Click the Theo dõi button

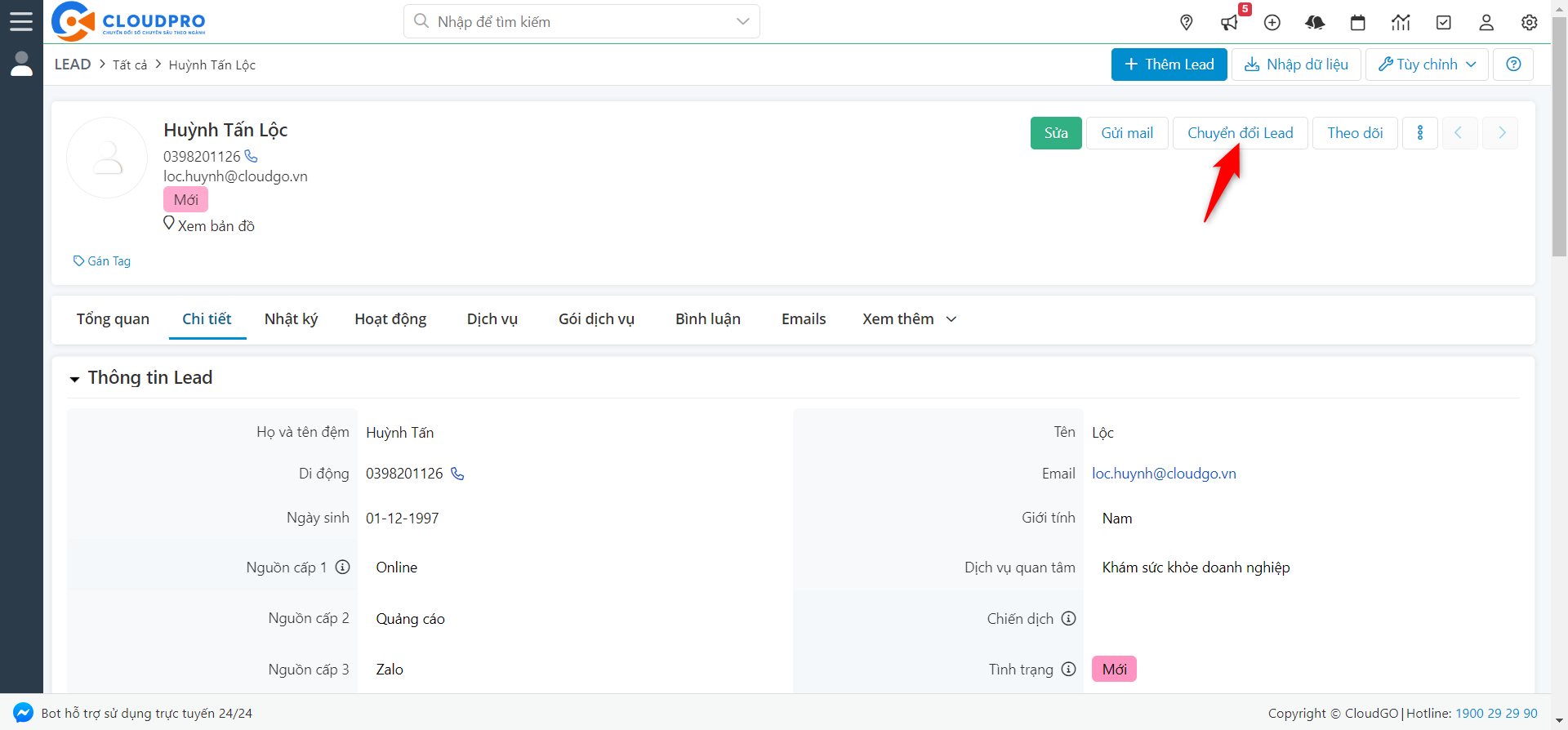(1355, 133)
